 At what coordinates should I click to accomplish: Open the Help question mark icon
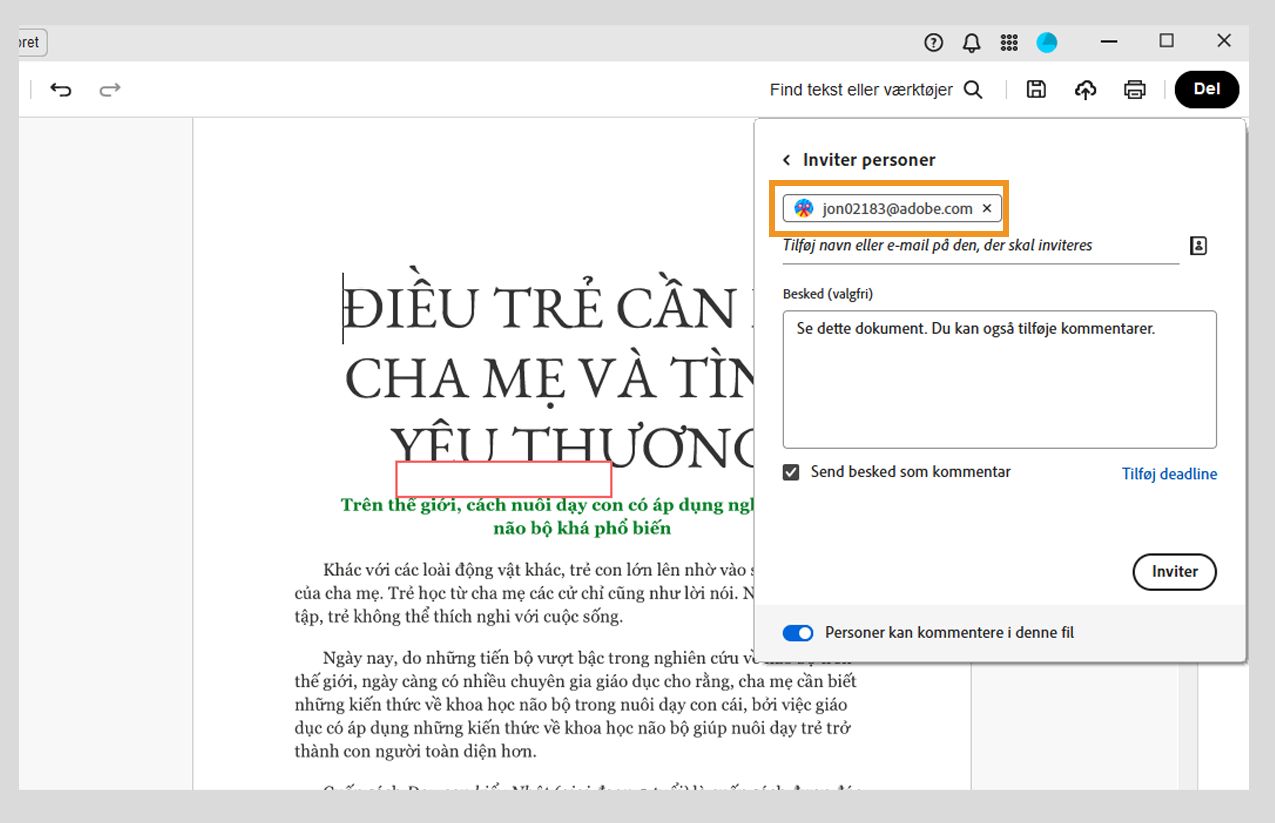coord(932,42)
